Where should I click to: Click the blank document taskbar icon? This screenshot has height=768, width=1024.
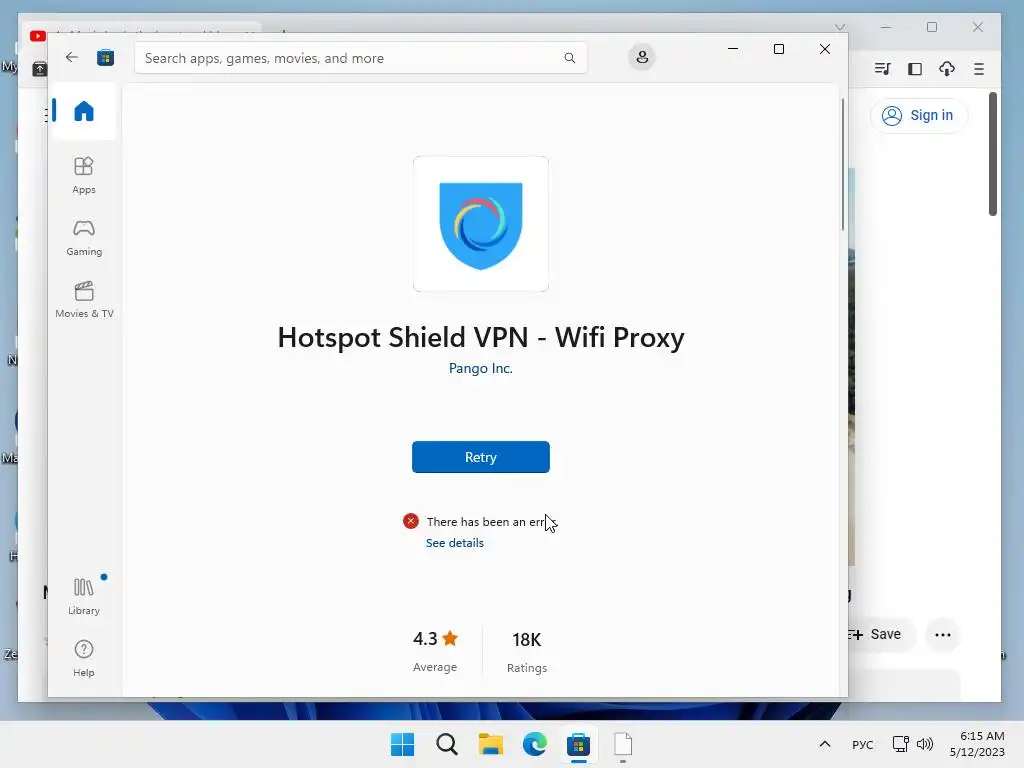coord(623,744)
